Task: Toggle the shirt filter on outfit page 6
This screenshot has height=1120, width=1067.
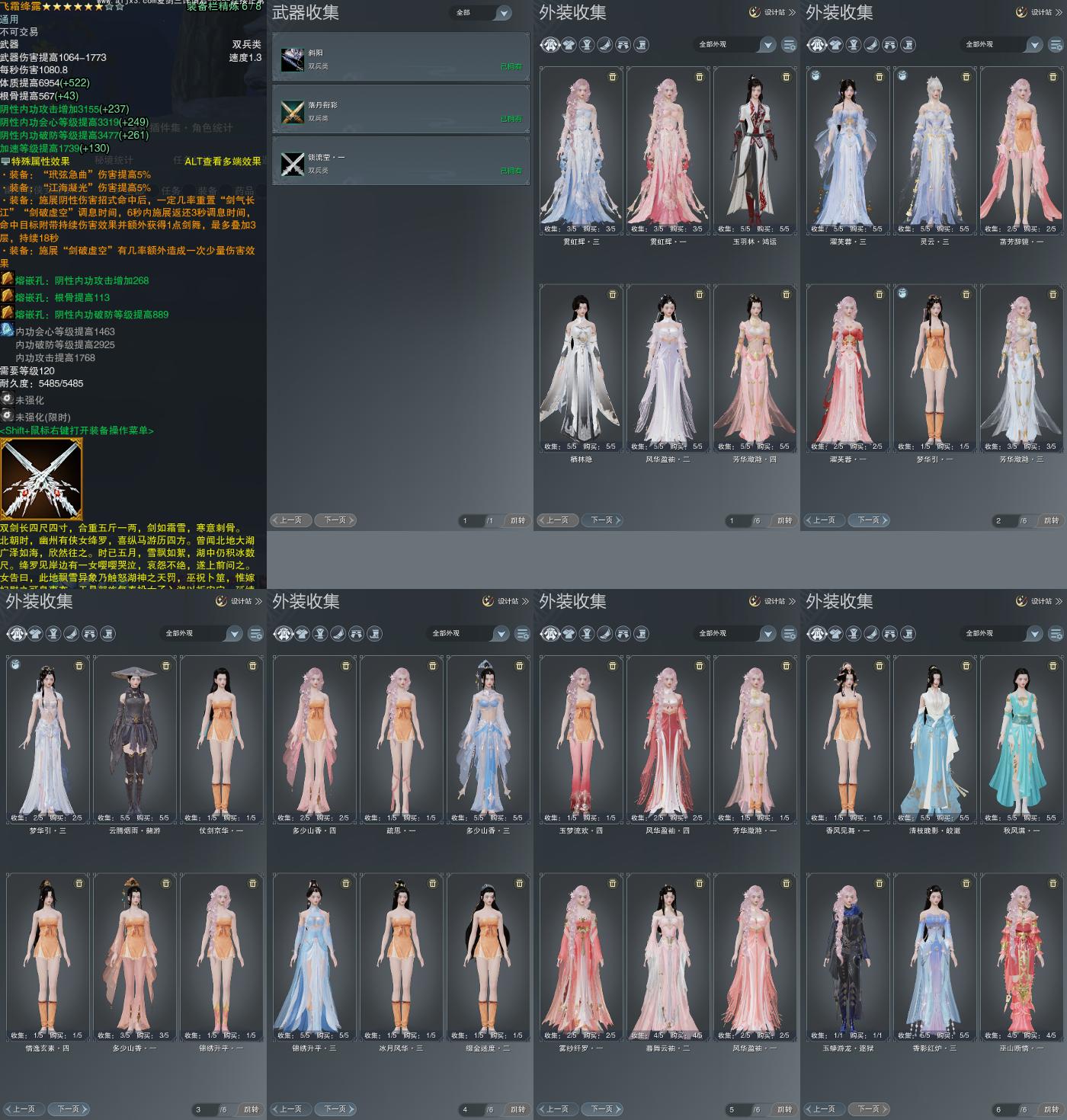Action: [835, 634]
